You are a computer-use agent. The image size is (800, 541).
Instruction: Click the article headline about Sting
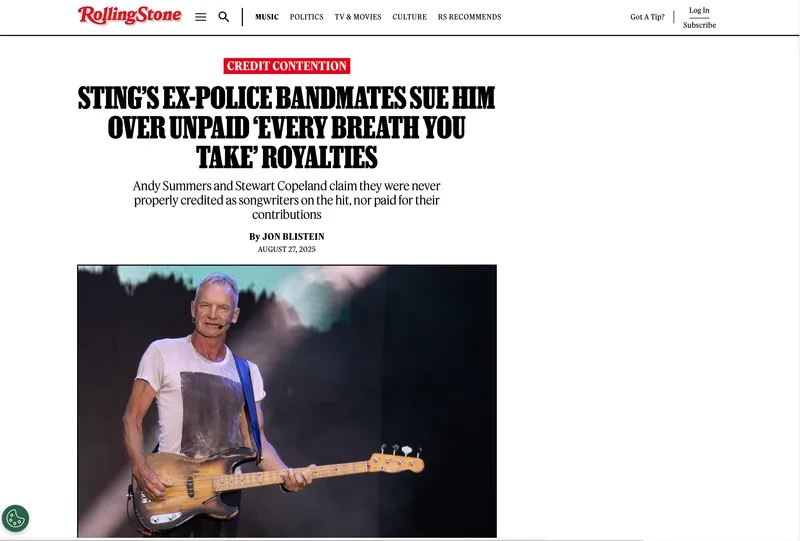click(x=287, y=127)
